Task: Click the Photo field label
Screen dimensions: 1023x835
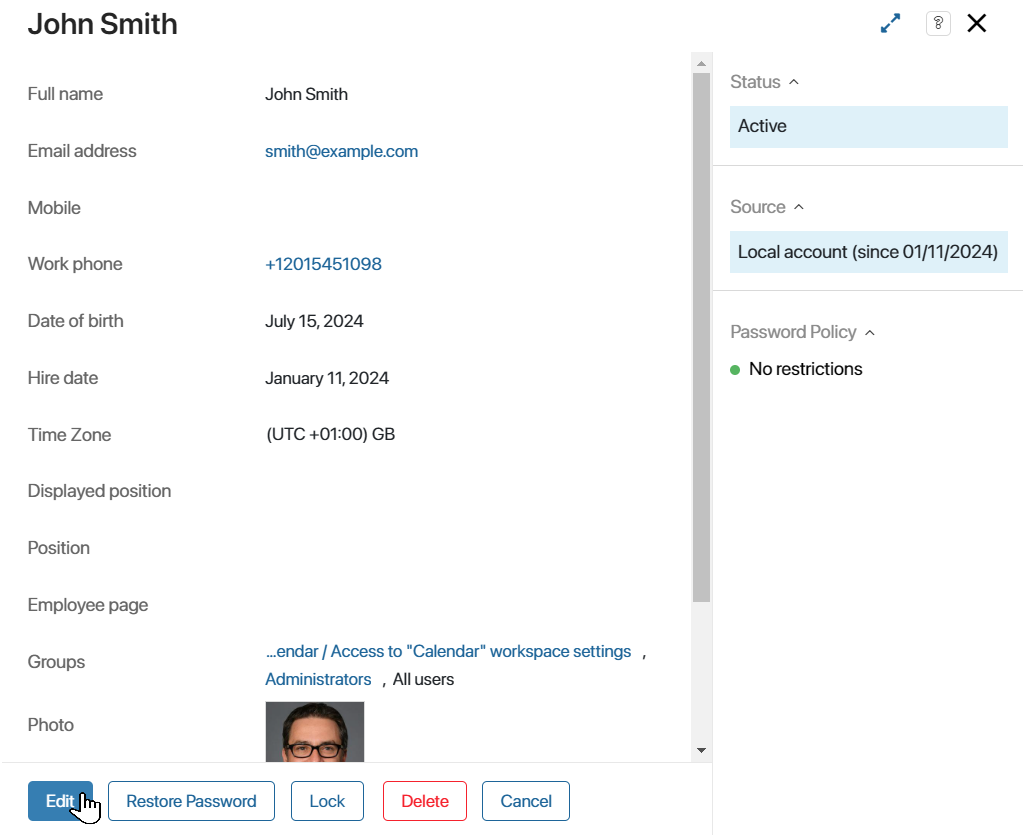Action: click(50, 725)
